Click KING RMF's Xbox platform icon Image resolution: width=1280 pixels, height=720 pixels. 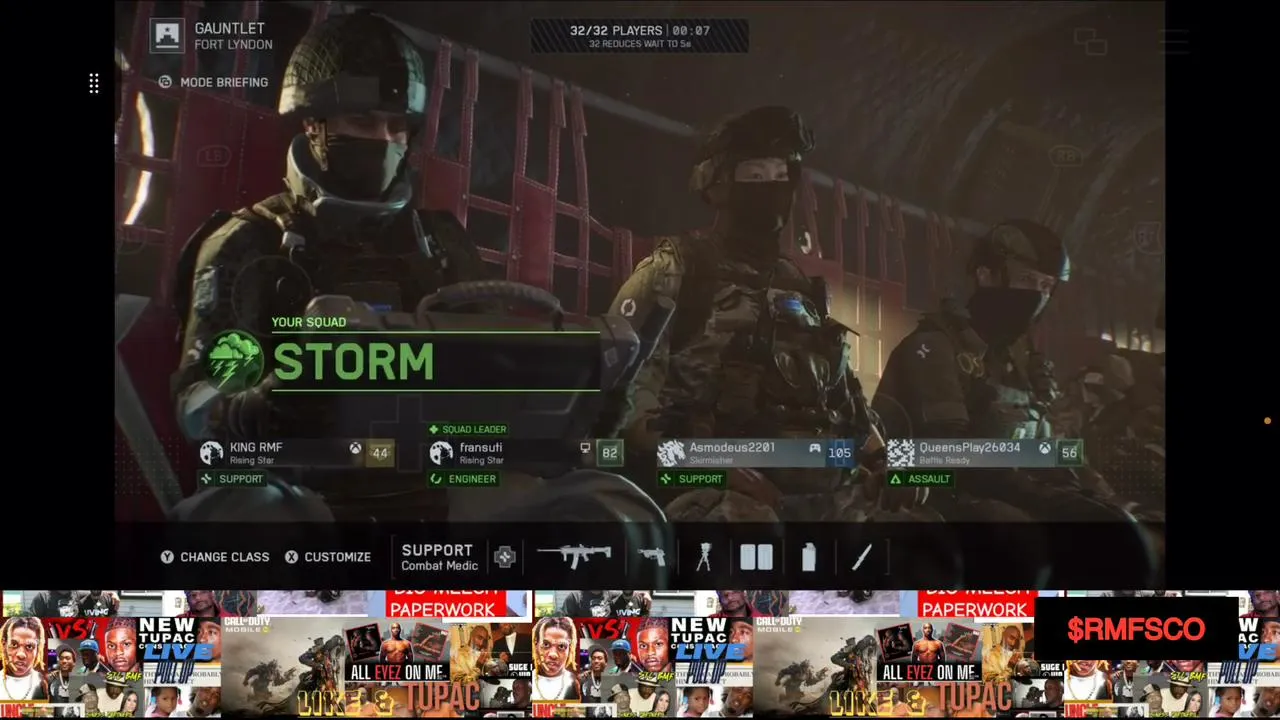point(355,449)
